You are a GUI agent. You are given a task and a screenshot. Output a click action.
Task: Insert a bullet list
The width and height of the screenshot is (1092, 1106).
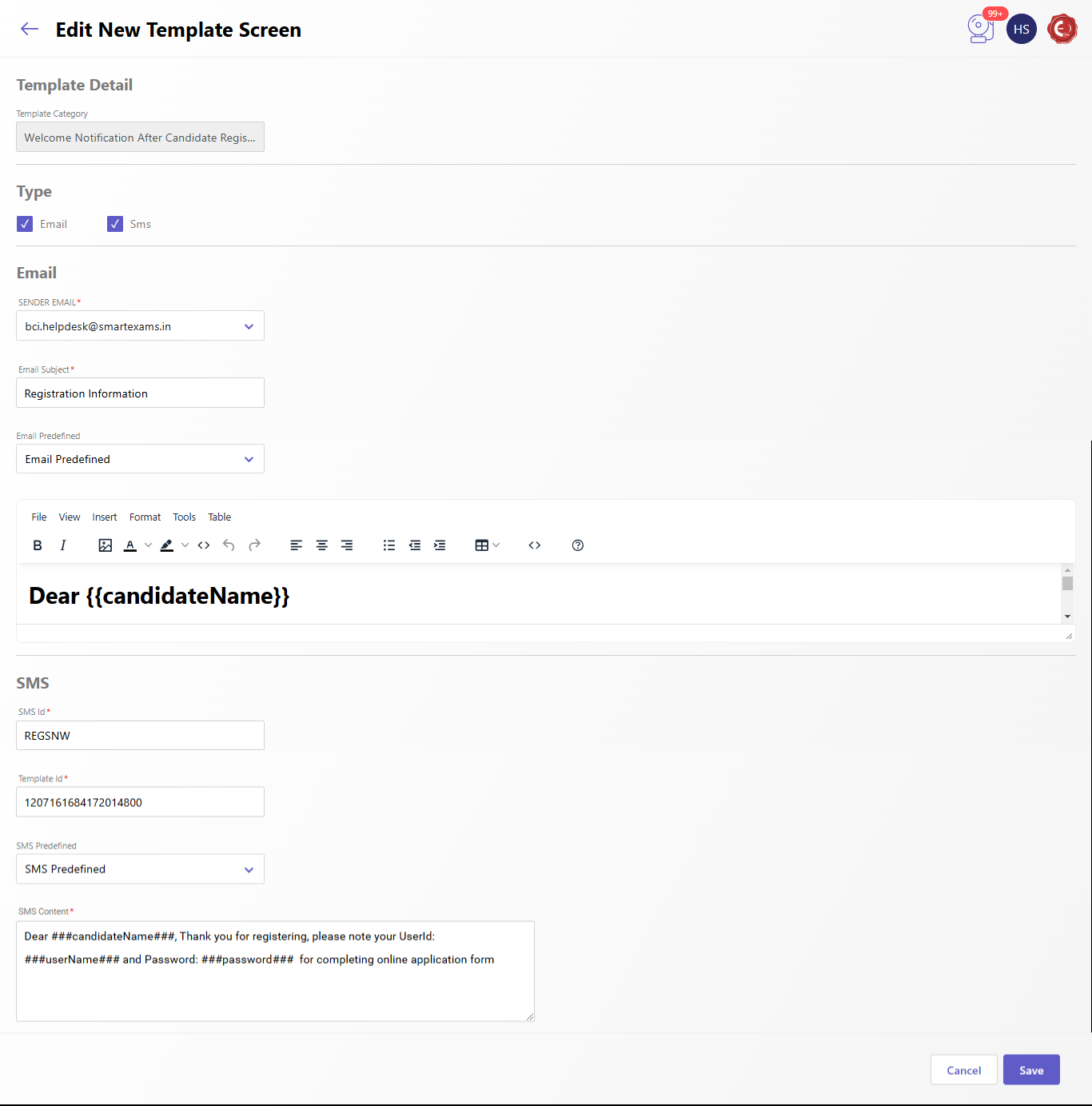coord(389,545)
